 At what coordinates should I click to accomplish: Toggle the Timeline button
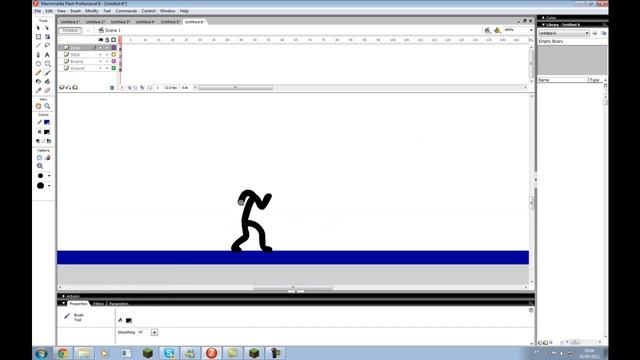[70, 30]
